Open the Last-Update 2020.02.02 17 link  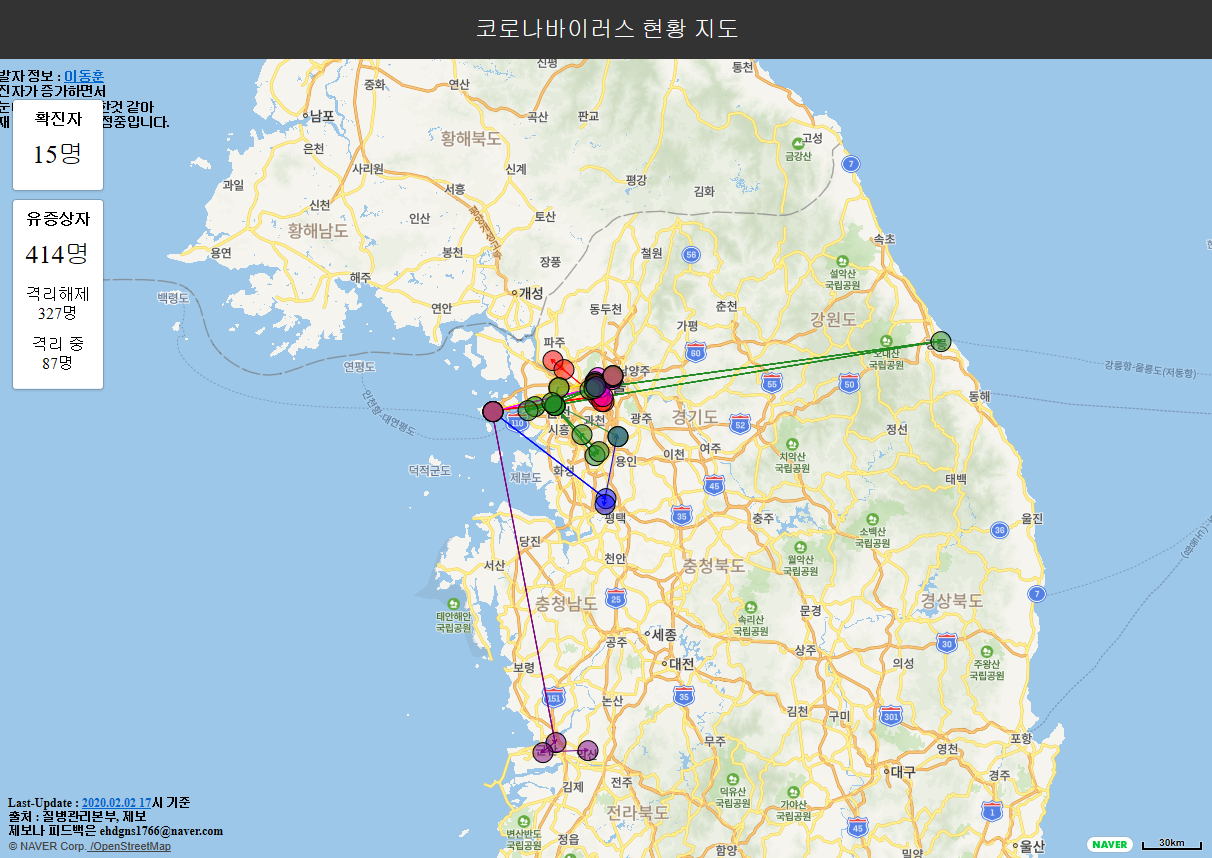pos(116,803)
